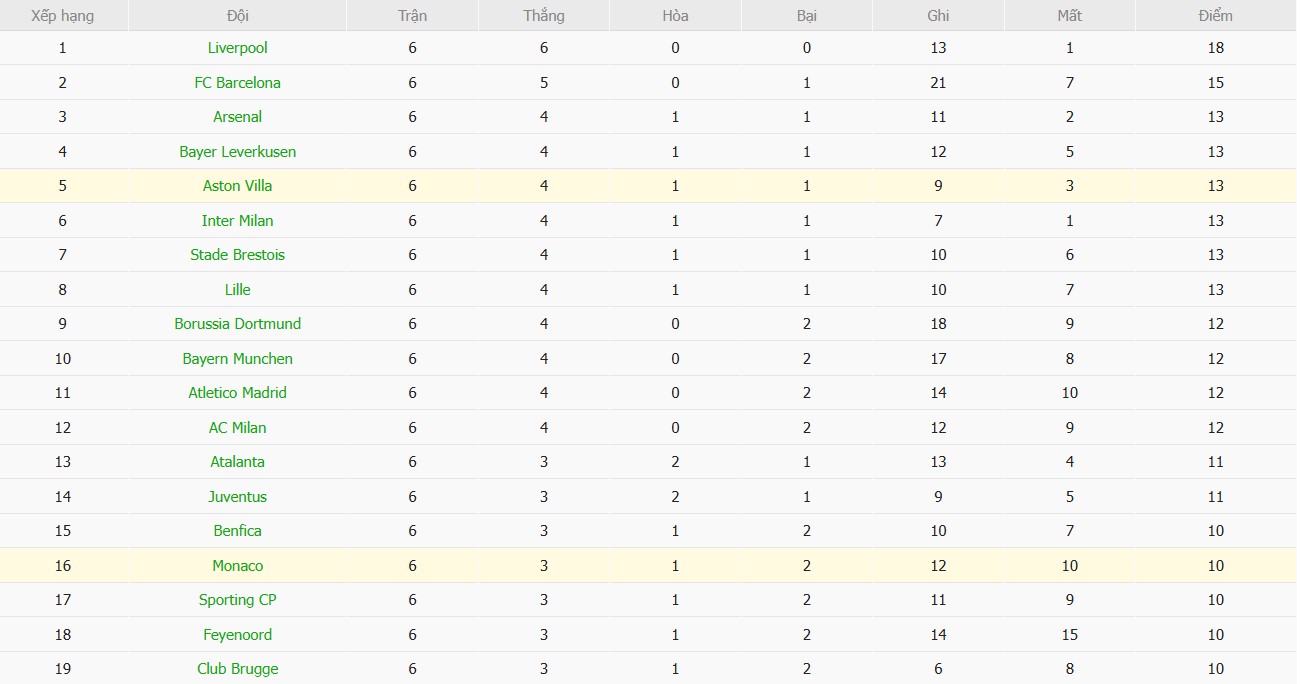Click the Xếp hạng column header
Image resolution: width=1300 pixels, height=684 pixels.
[63, 16]
